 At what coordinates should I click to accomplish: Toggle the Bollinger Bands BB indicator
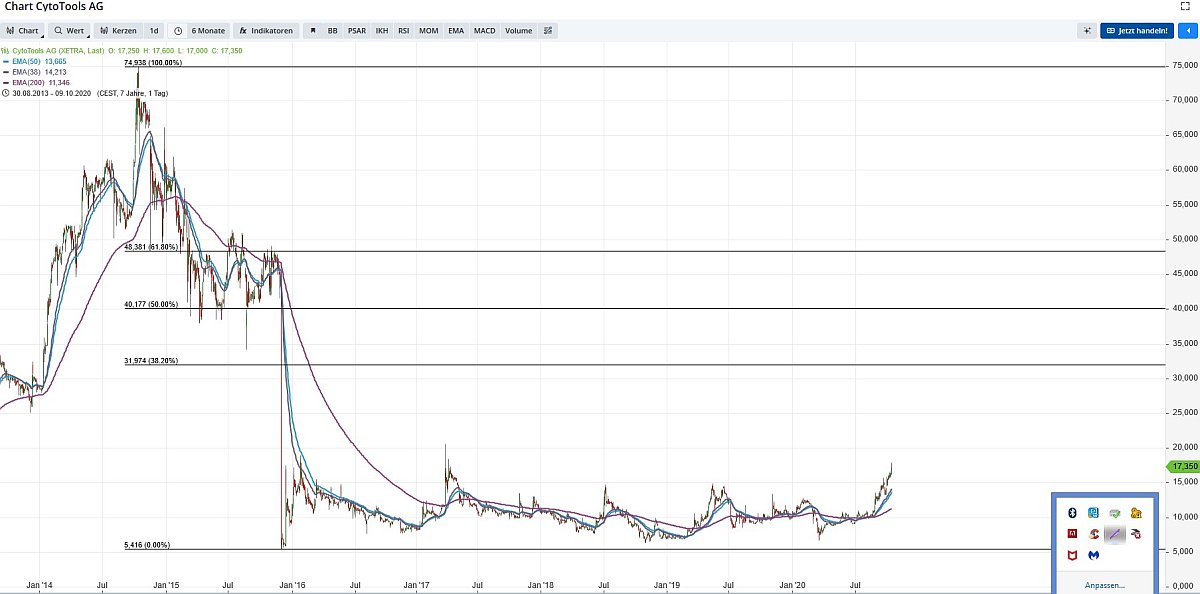(333, 31)
